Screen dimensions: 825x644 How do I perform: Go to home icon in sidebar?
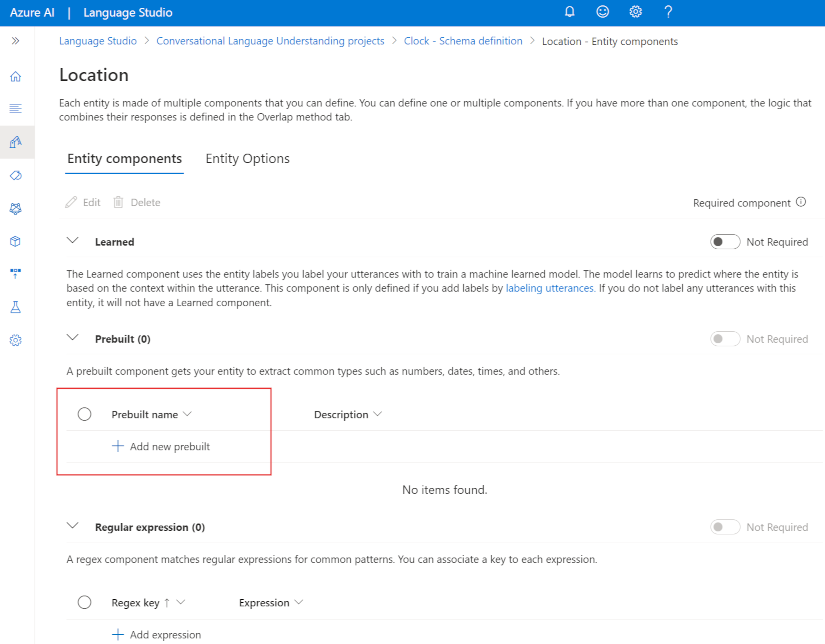(x=15, y=76)
